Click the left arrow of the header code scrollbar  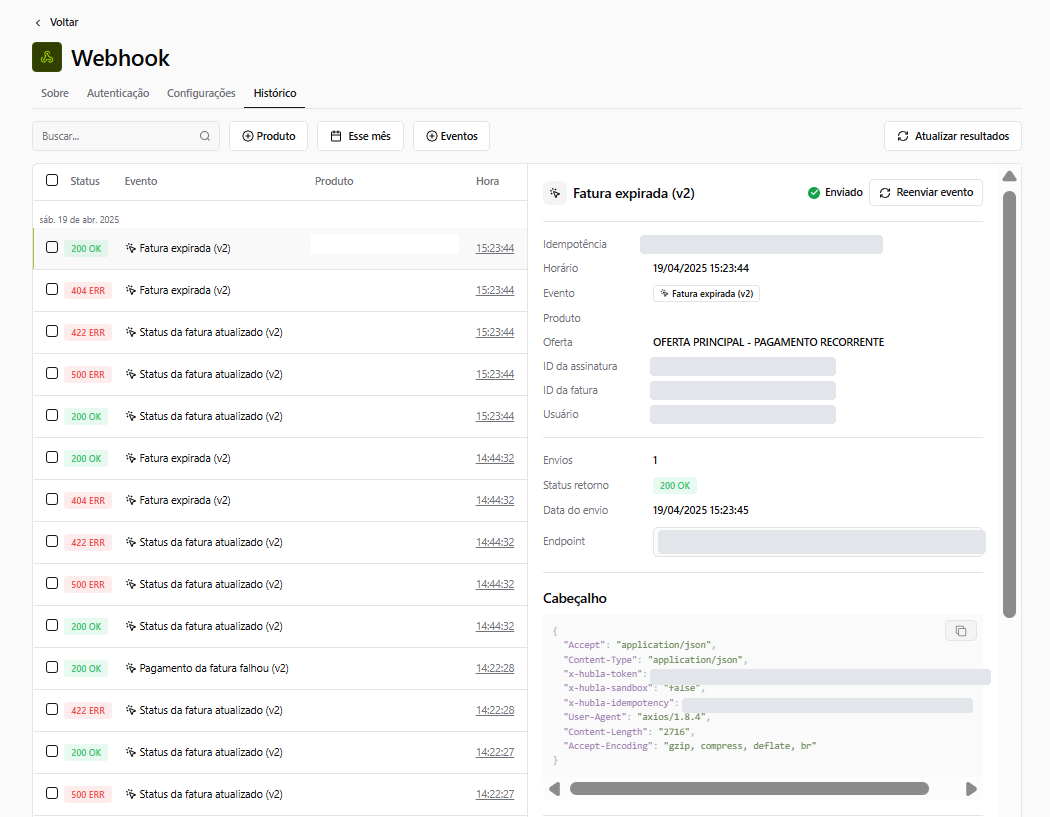click(554, 789)
